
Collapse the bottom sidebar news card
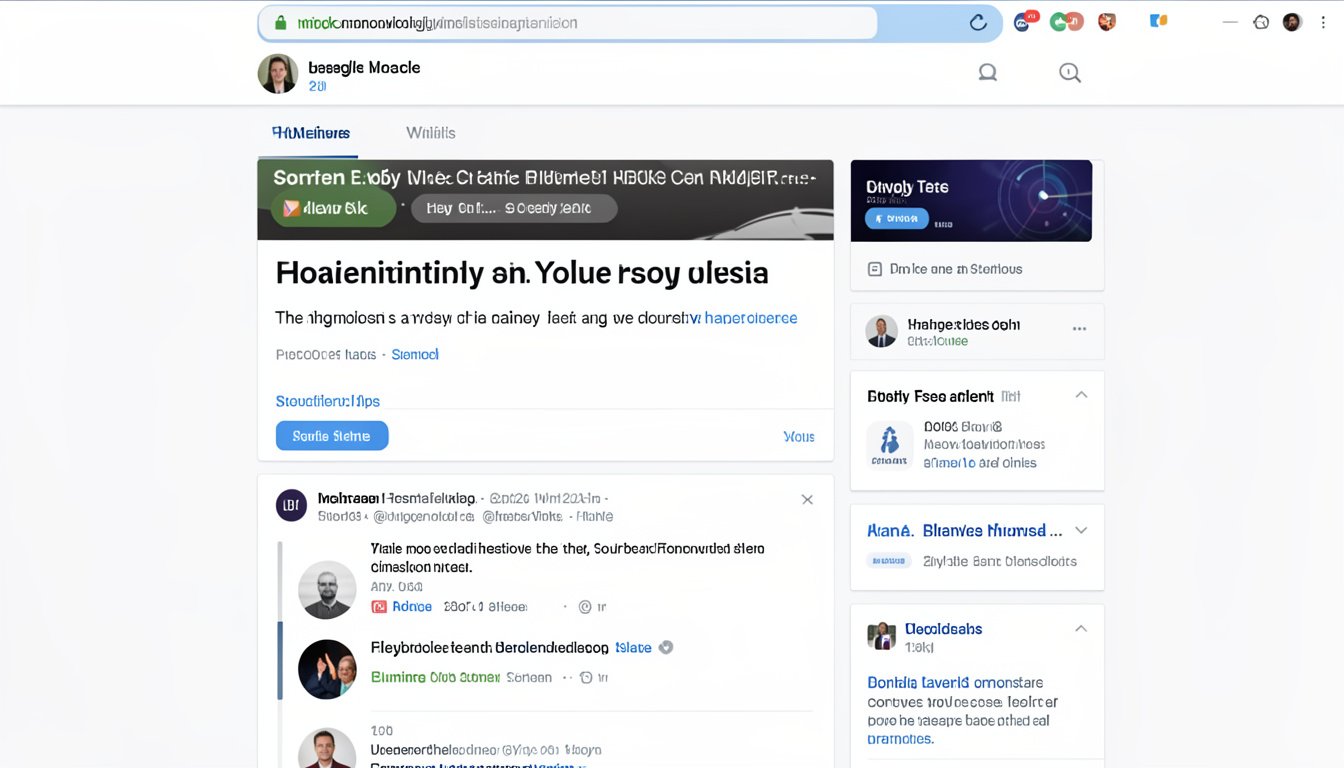(1081, 628)
